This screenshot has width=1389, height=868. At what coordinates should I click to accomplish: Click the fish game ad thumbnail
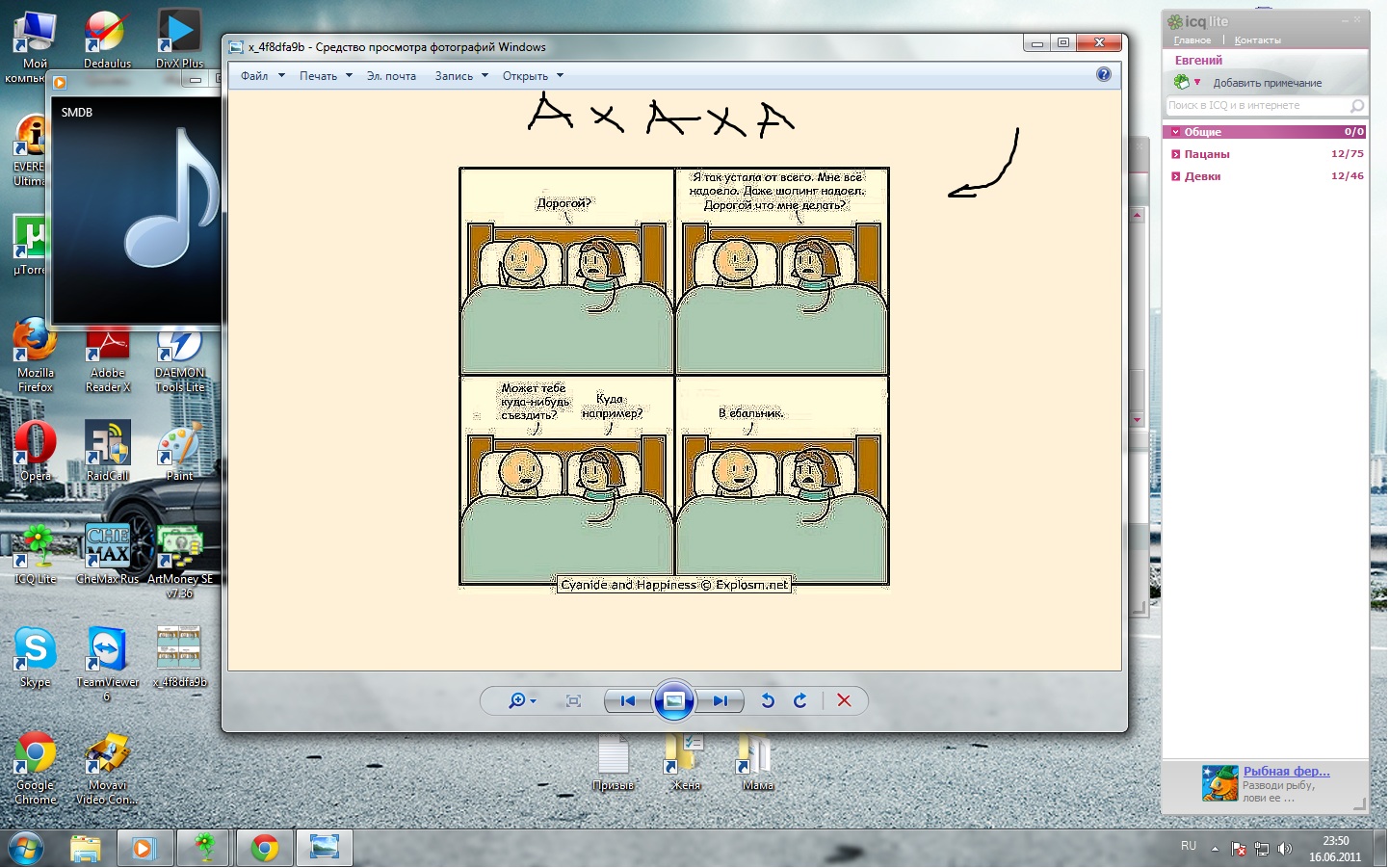(1219, 783)
